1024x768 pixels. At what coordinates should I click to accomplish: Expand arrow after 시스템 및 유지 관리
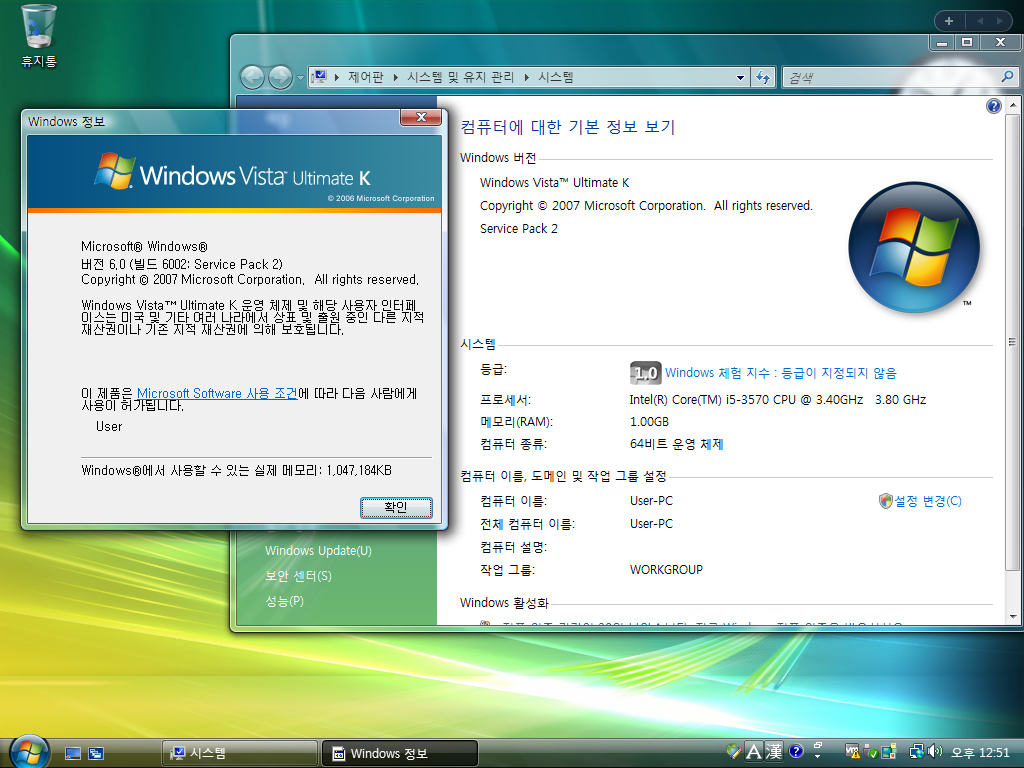click(526, 77)
